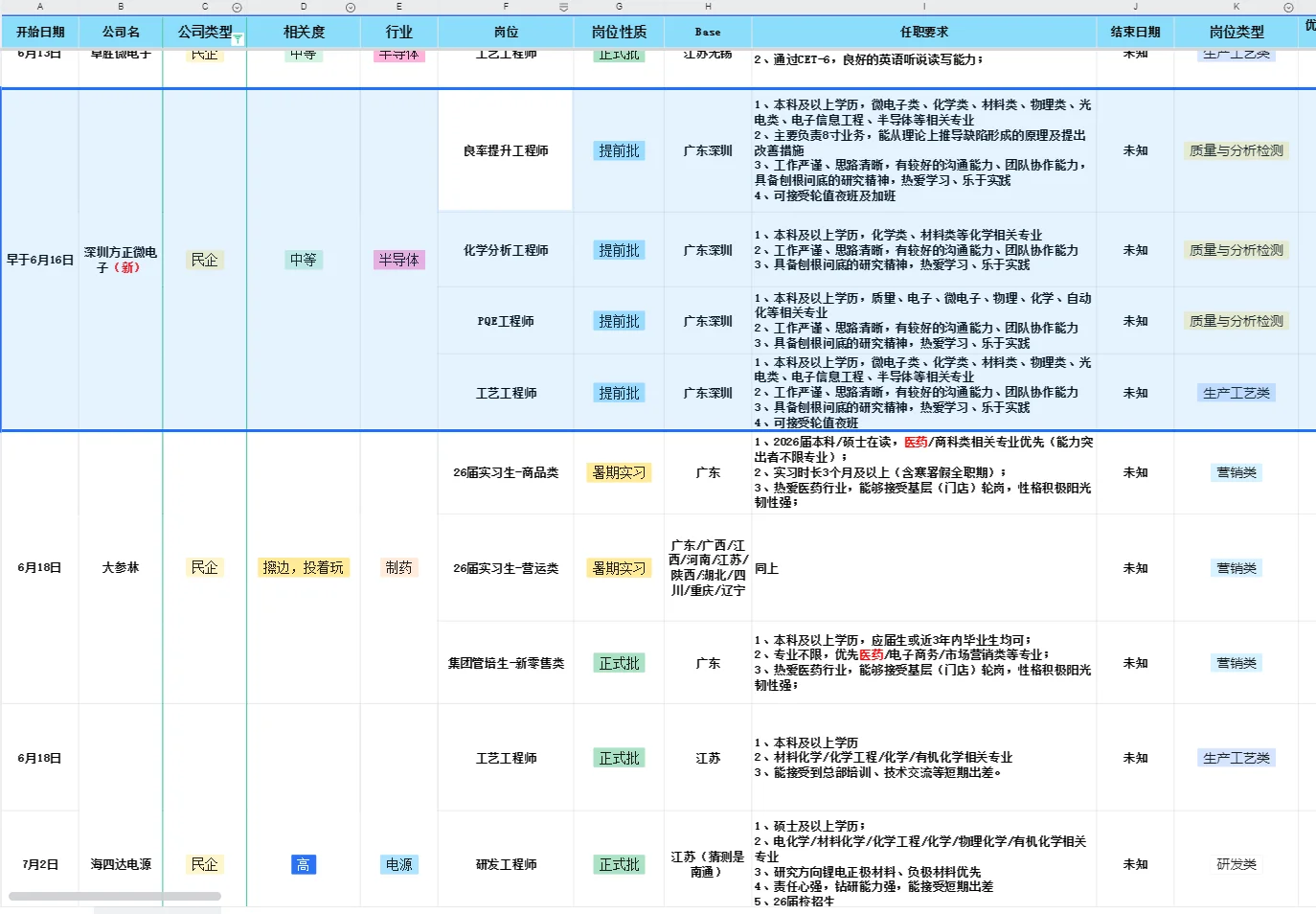Click 质量与分析检测 tag in 良率提升工程师 row
This screenshot has height=914, width=1316.
[x=1237, y=150]
